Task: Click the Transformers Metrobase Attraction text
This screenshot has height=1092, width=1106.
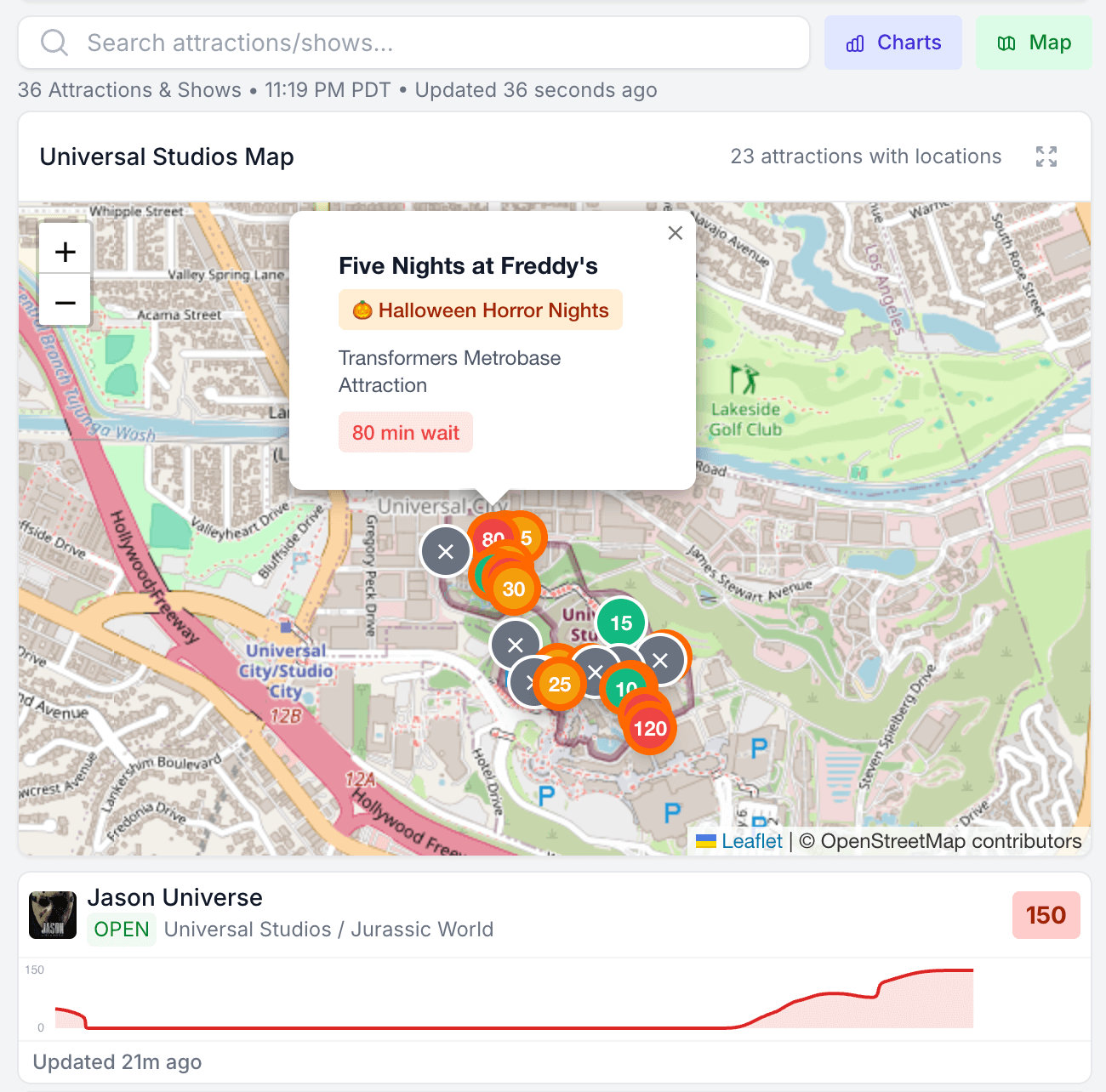Action: point(449,372)
